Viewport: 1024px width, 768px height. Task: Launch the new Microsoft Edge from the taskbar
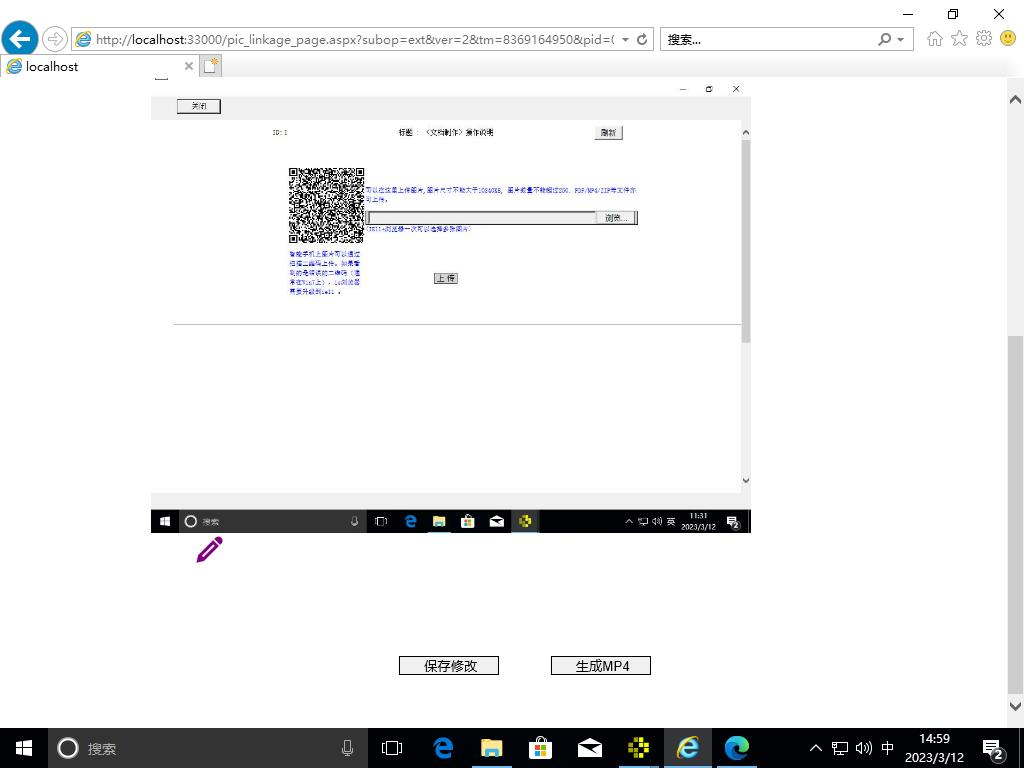737,748
